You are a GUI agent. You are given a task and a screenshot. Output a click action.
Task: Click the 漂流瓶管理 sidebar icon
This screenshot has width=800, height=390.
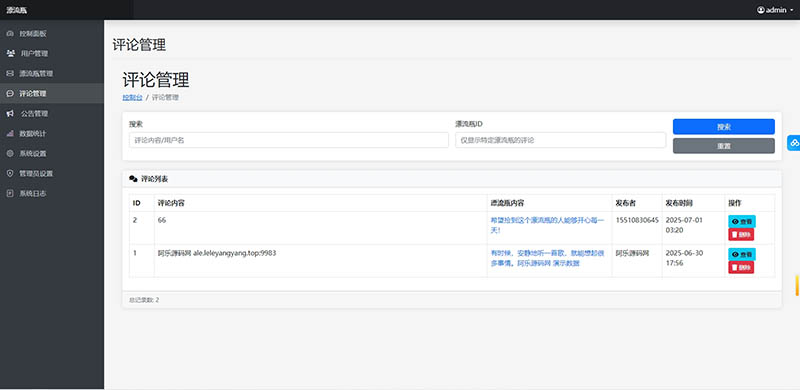tap(10, 74)
